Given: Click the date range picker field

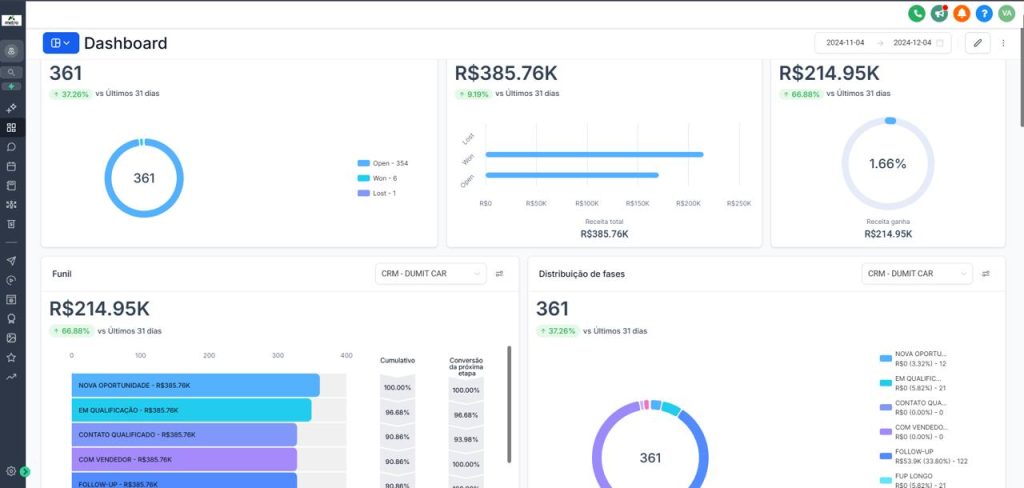Looking at the screenshot, I should [x=883, y=43].
